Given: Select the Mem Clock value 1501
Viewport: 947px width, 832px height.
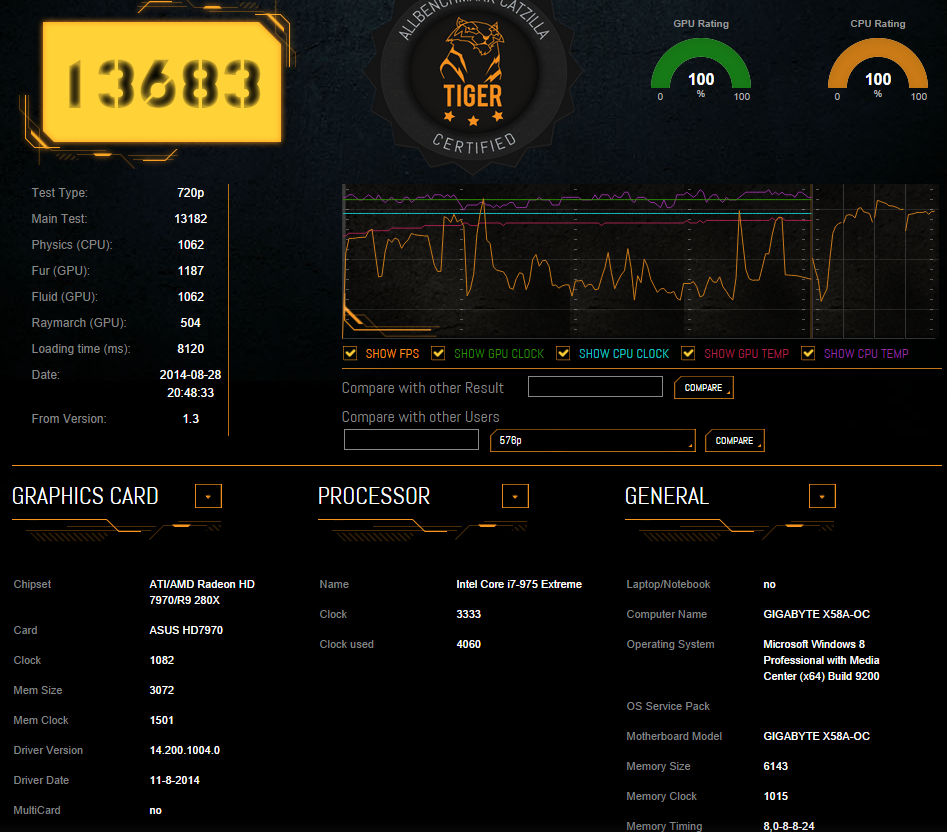Looking at the screenshot, I should pos(161,720).
